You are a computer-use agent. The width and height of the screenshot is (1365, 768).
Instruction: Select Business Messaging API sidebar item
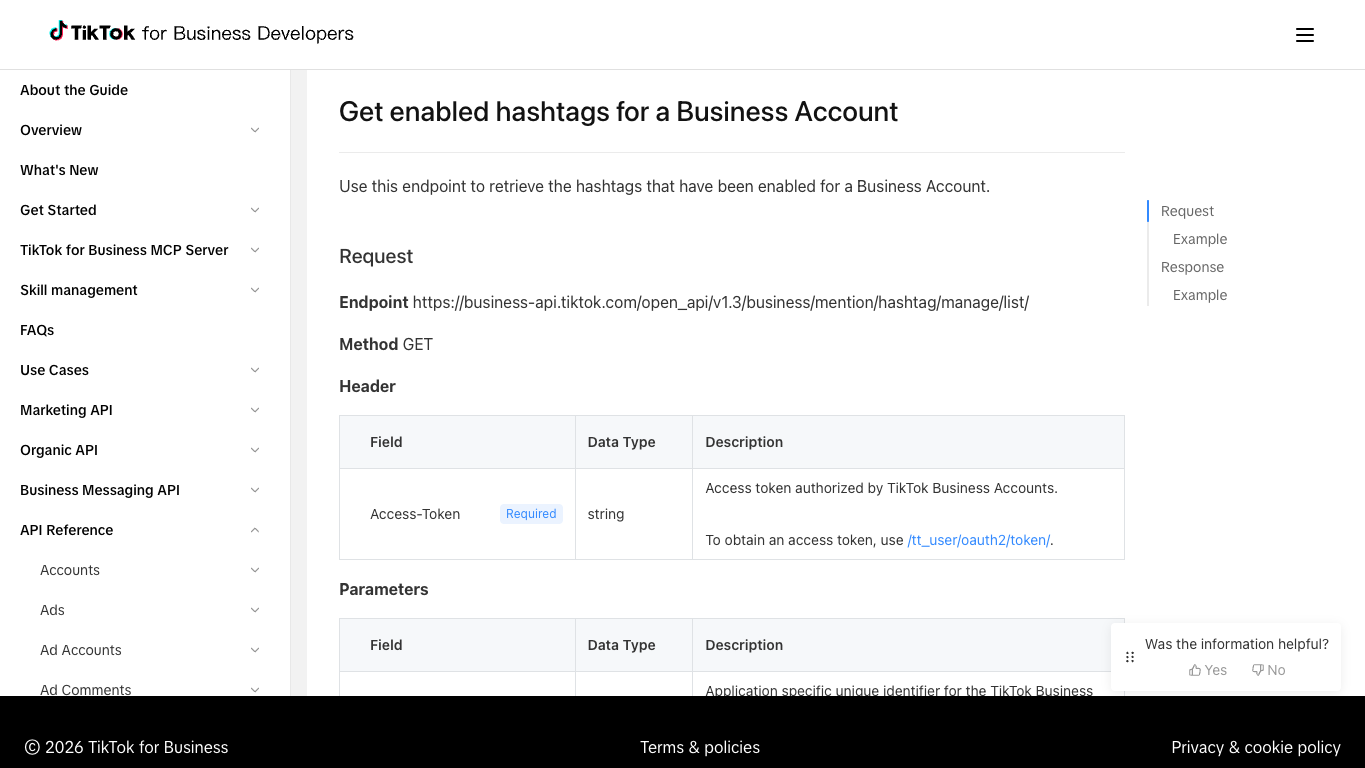pyautogui.click(x=100, y=490)
